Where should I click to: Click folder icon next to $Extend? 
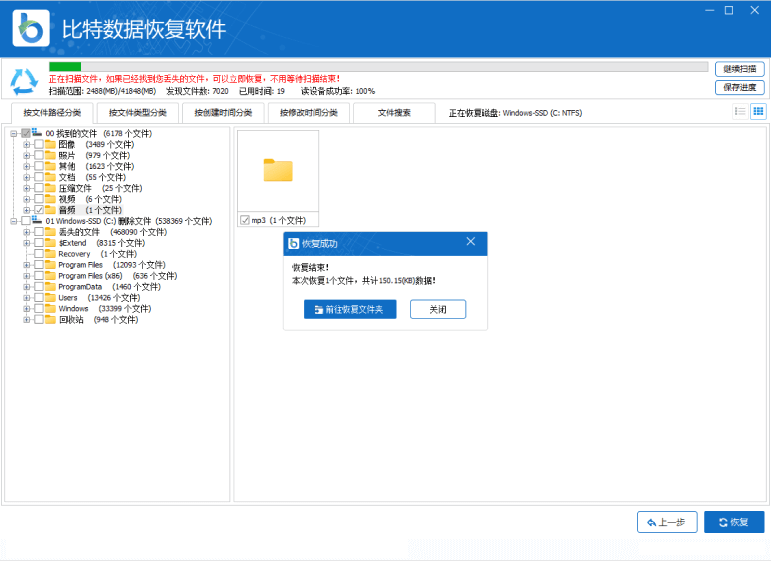coord(50,243)
